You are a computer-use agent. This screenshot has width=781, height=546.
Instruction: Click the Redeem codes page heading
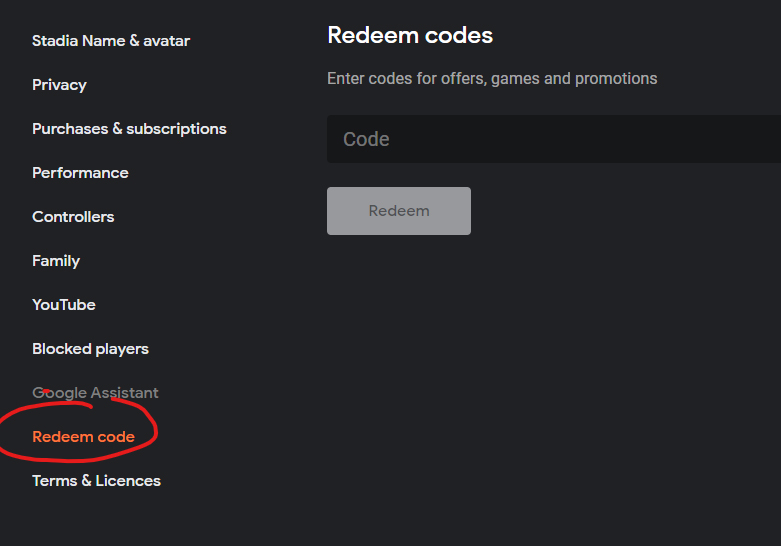pos(410,35)
